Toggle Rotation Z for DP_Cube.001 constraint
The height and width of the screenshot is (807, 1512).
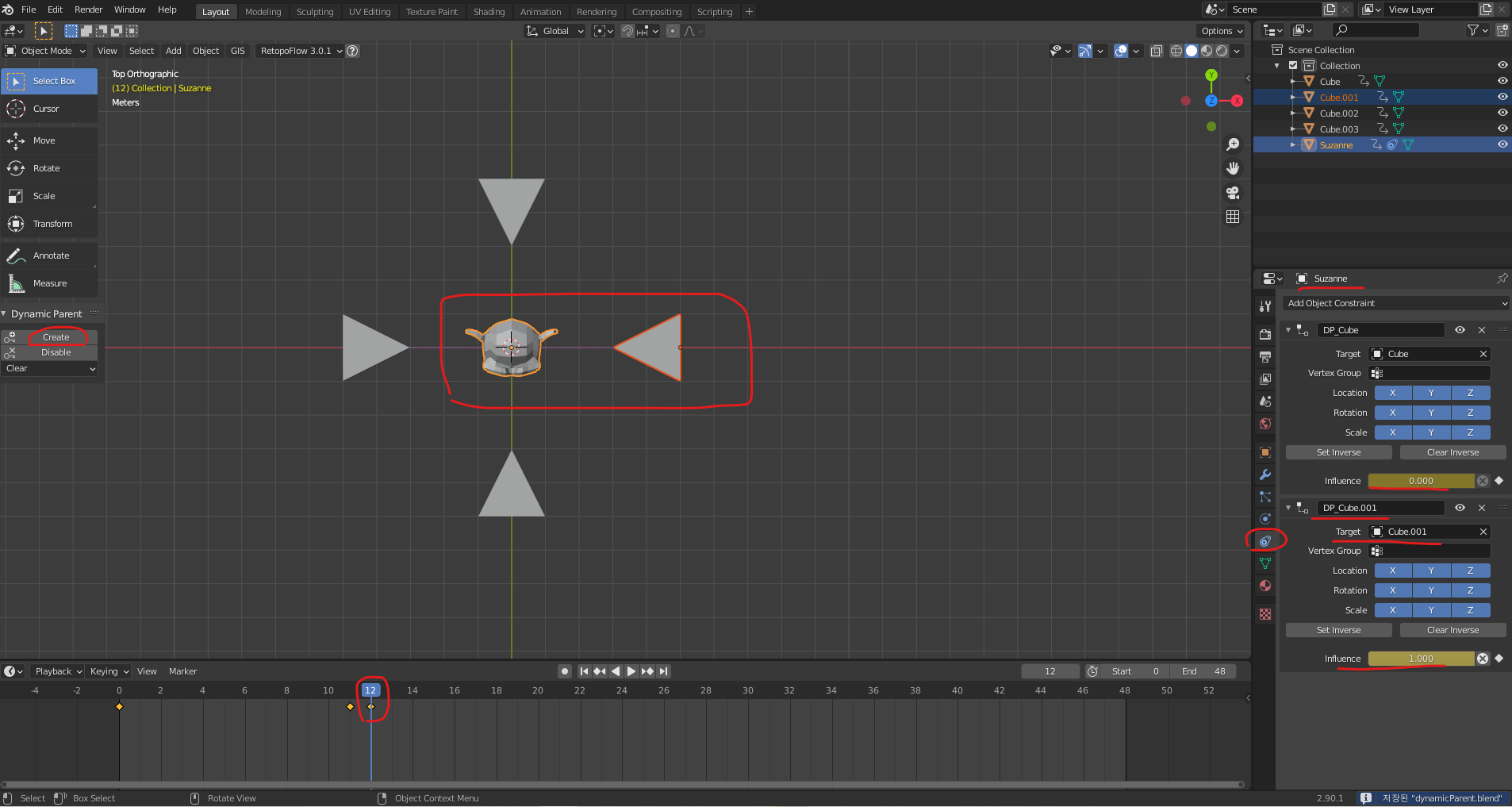[x=1470, y=590]
